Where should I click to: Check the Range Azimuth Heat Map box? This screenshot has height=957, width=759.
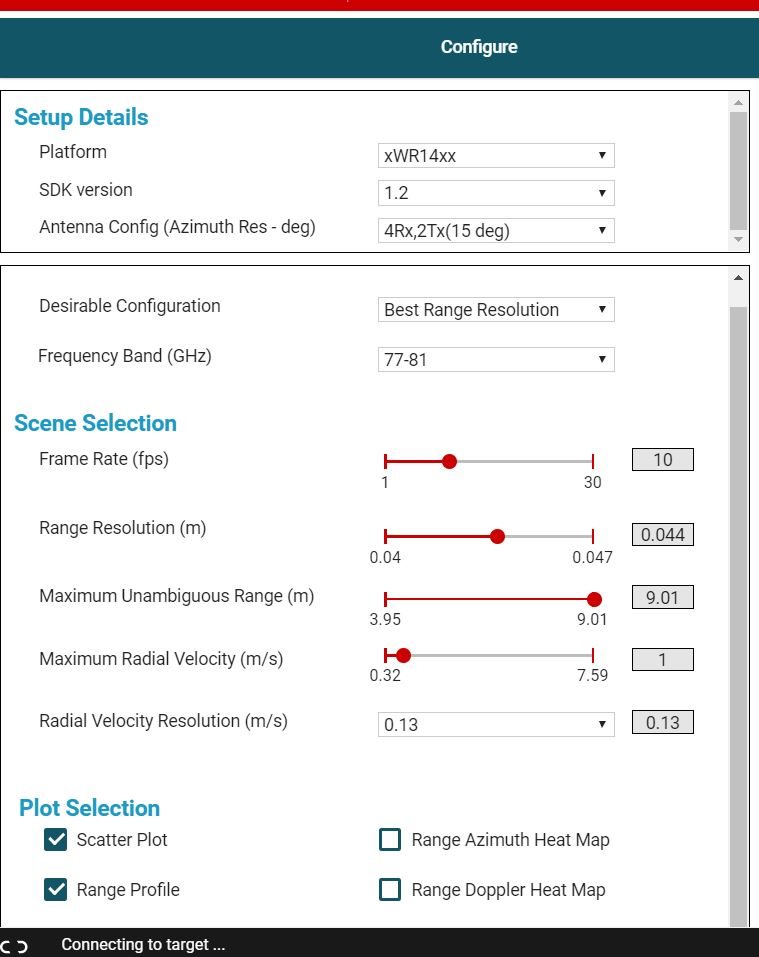pos(390,840)
